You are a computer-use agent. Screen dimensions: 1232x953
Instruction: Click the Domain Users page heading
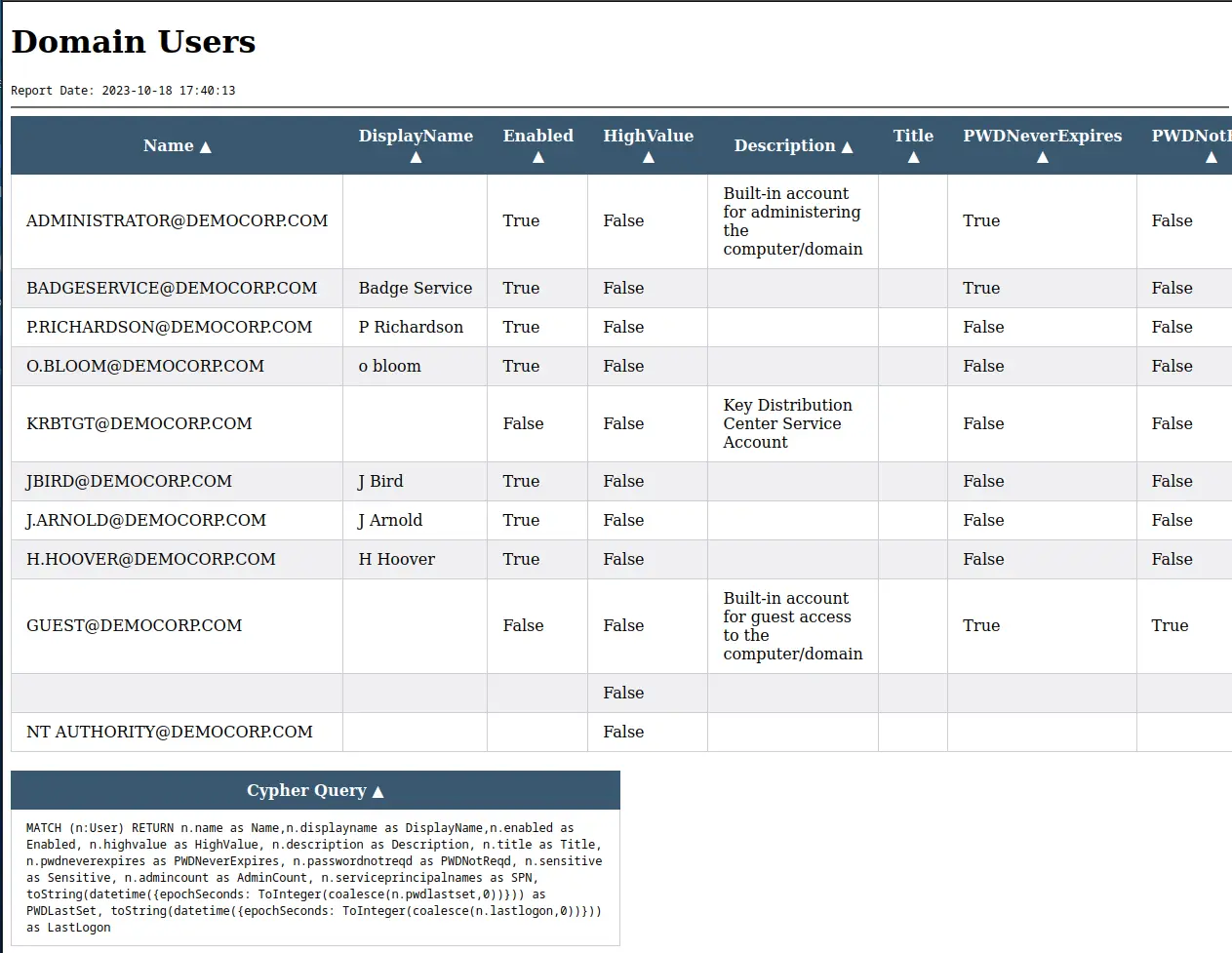[134, 42]
